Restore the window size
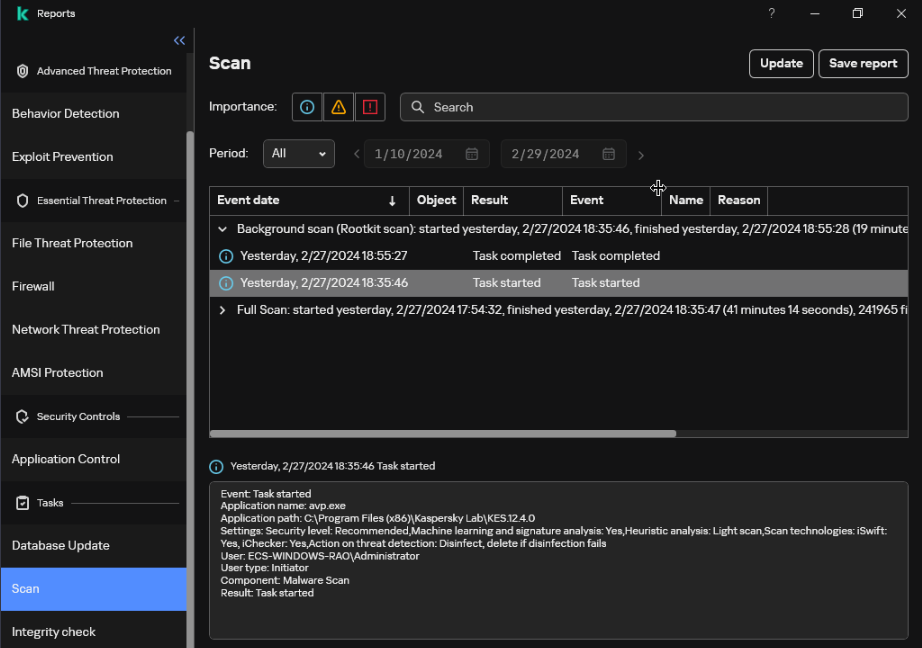Viewport: 922px width, 648px height. 857,13
